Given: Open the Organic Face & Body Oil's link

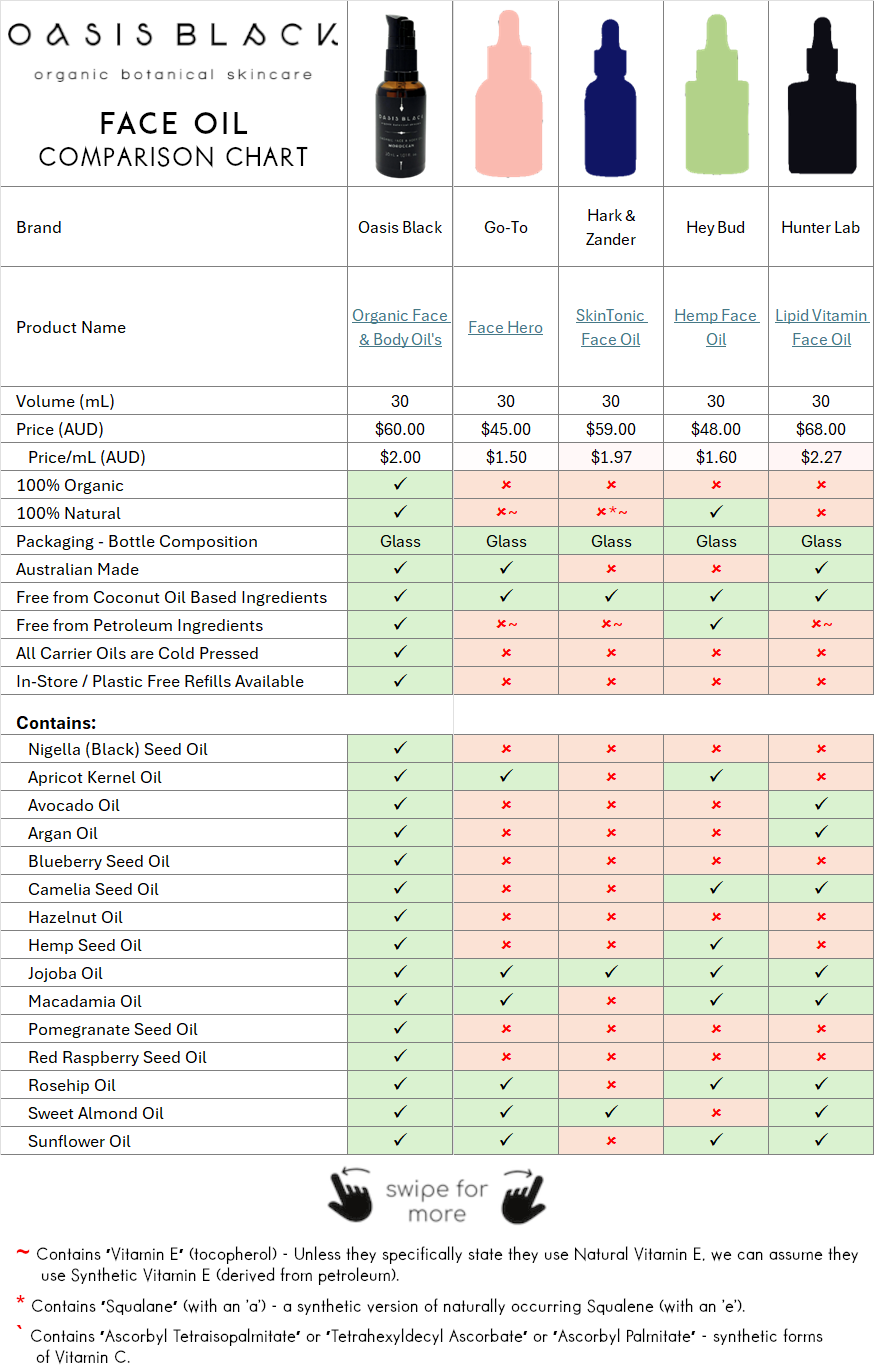Looking at the screenshot, I should (400, 327).
